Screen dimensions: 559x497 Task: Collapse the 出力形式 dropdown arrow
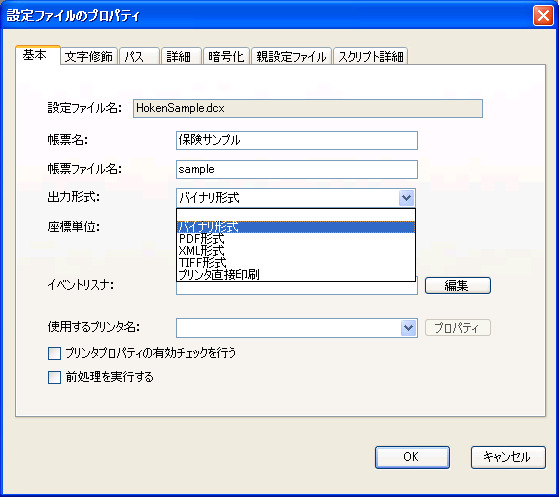[x=406, y=198]
